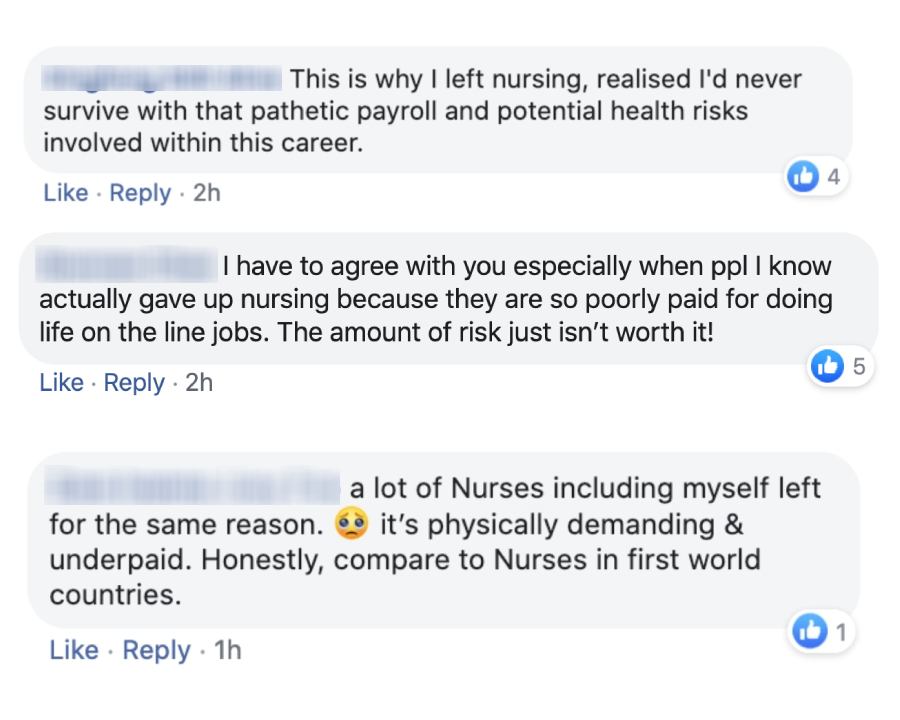Click the like count number 5

click(x=859, y=368)
